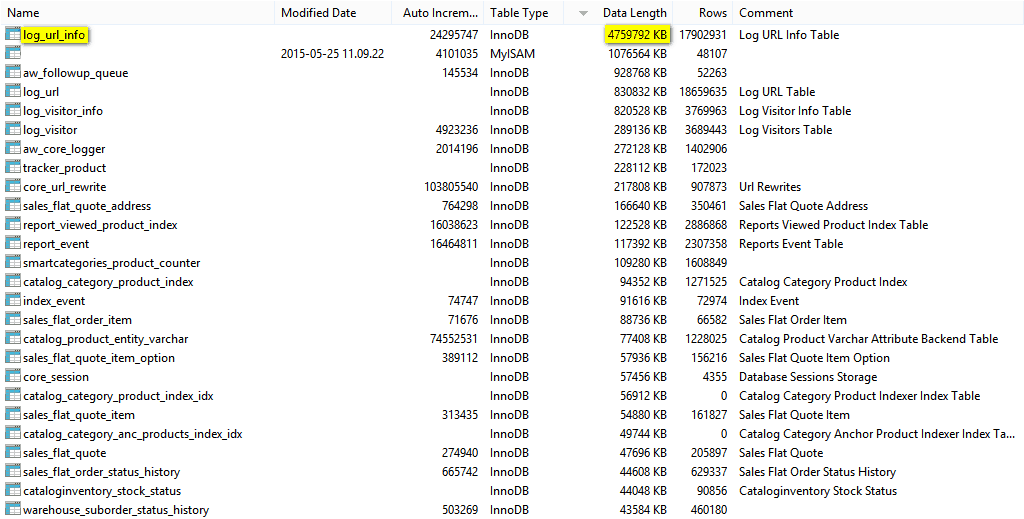Select the aw_core_logger table name
The width and height of the screenshot is (1024, 519).
[x=64, y=149]
